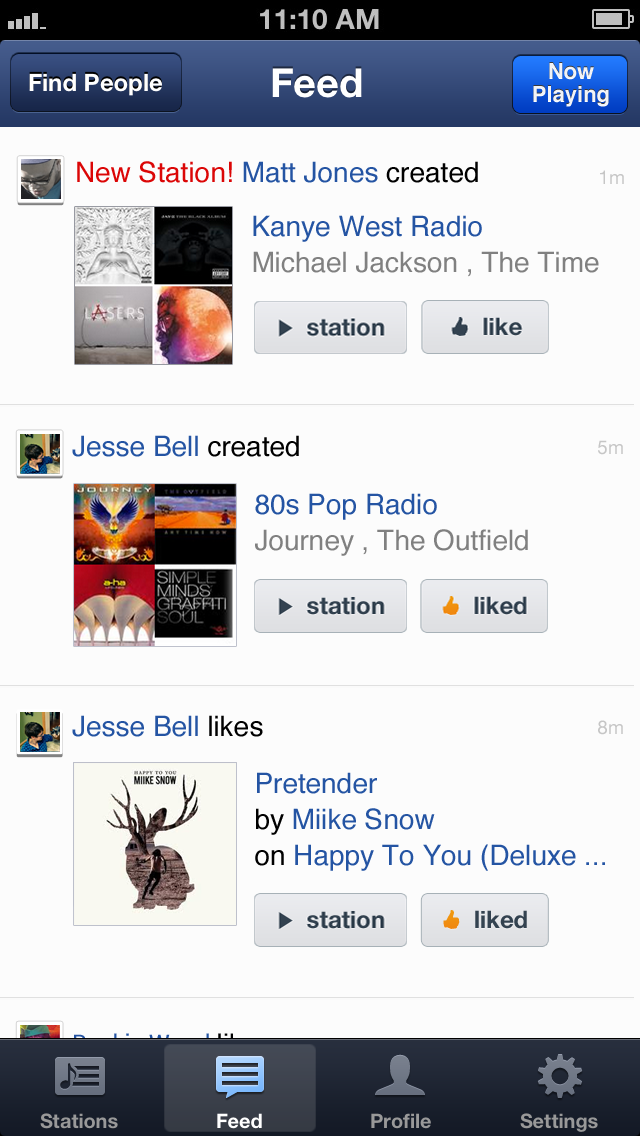Open the Stations tab
The height and width of the screenshot is (1136, 640).
(x=79, y=1090)
